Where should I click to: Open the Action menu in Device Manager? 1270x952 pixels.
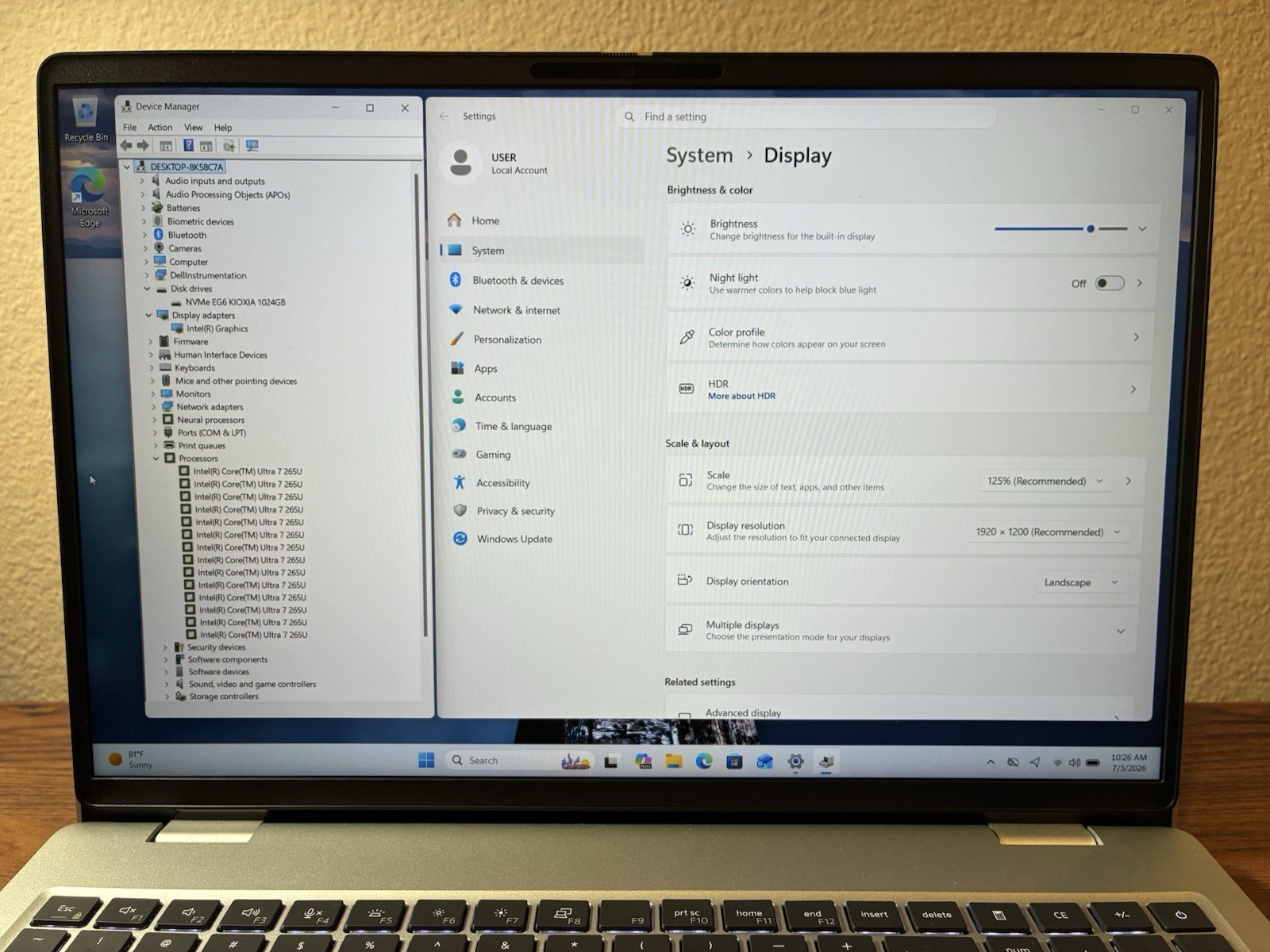tap(160, 127)
